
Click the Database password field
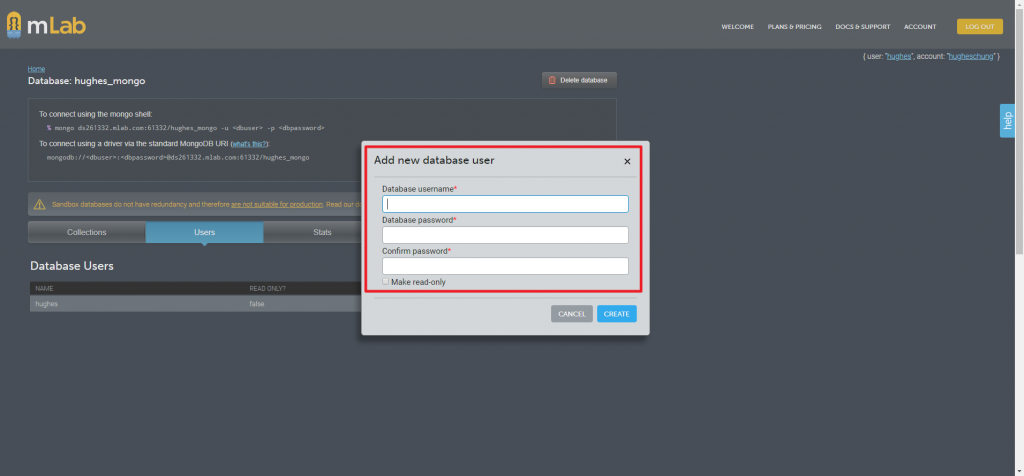505,235
